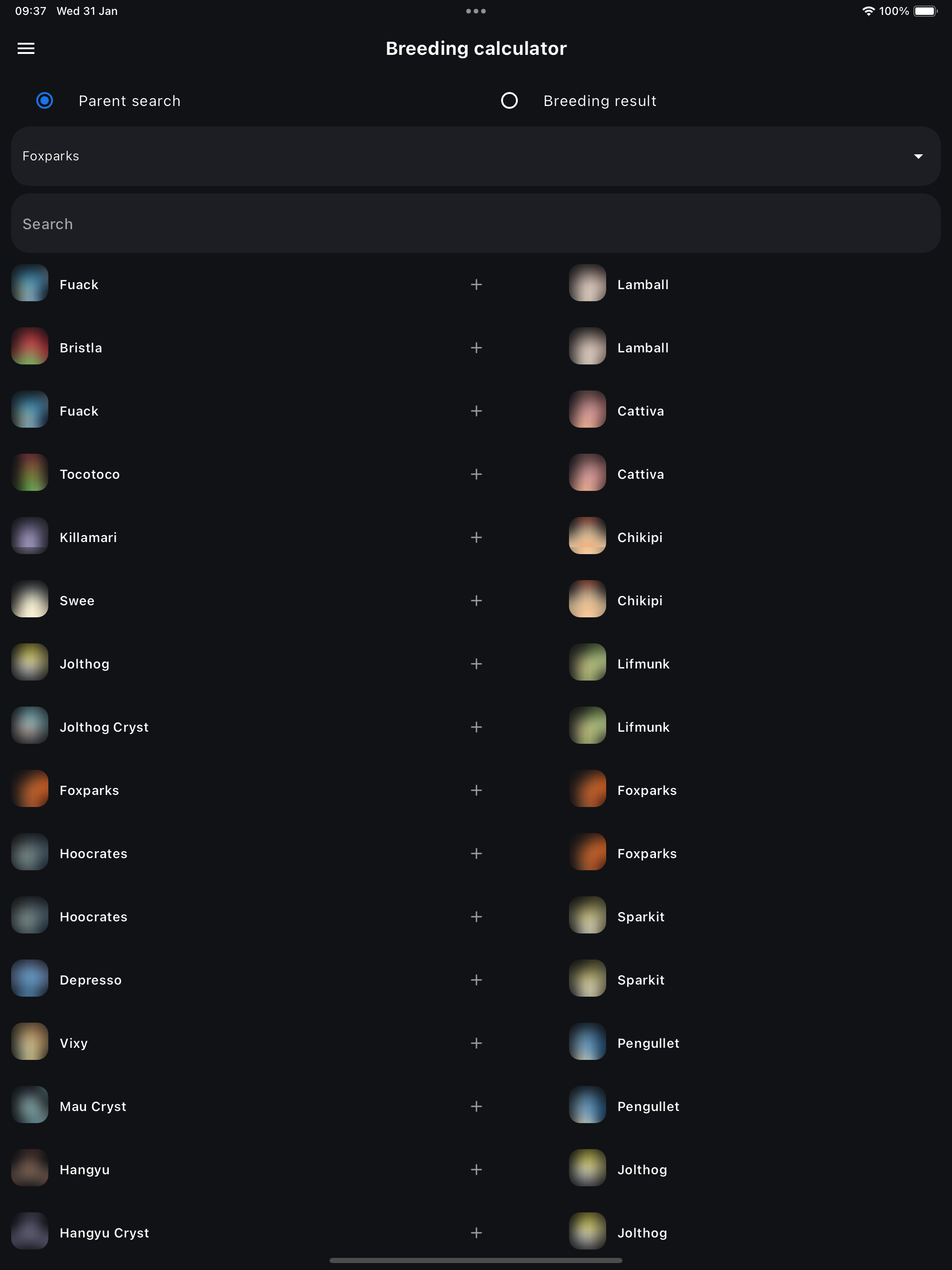This screenshot has height=1270, width=952.
Task: Click the plus icon beside Vixy
Action: [476, 1043]
